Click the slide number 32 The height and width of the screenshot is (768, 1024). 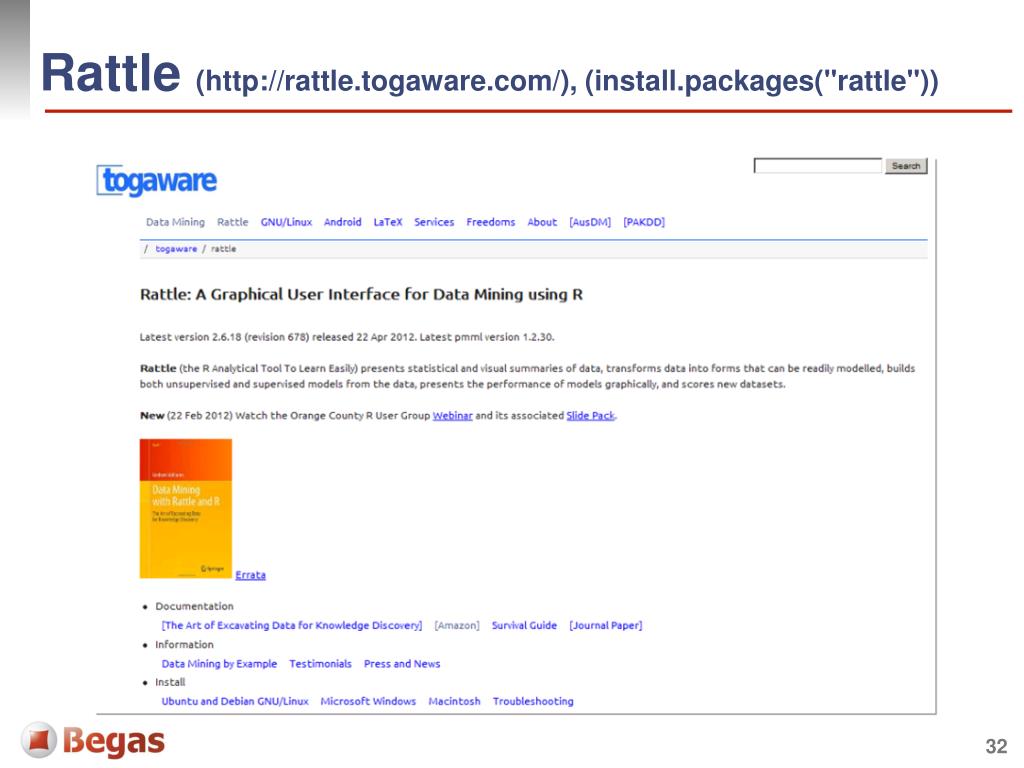pos(996,746)
